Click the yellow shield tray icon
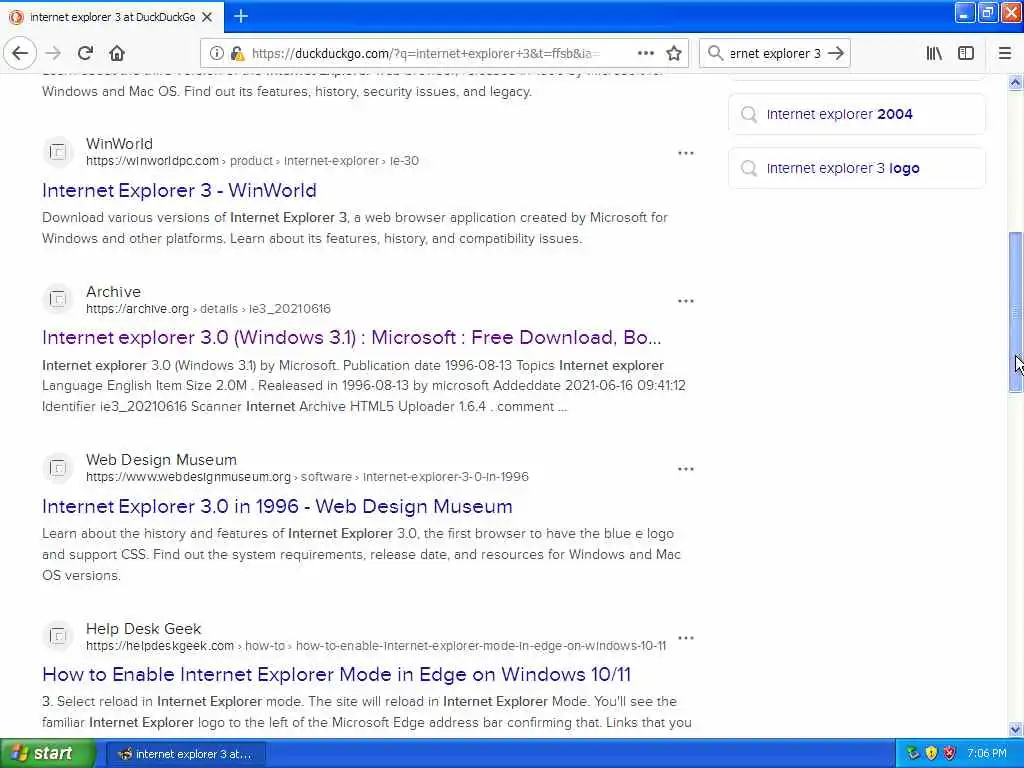This screenshot has height=768, width=1024. coord(931,754)
